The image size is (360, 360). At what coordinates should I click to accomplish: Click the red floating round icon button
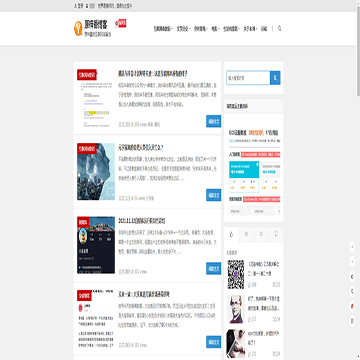[352, 306]
